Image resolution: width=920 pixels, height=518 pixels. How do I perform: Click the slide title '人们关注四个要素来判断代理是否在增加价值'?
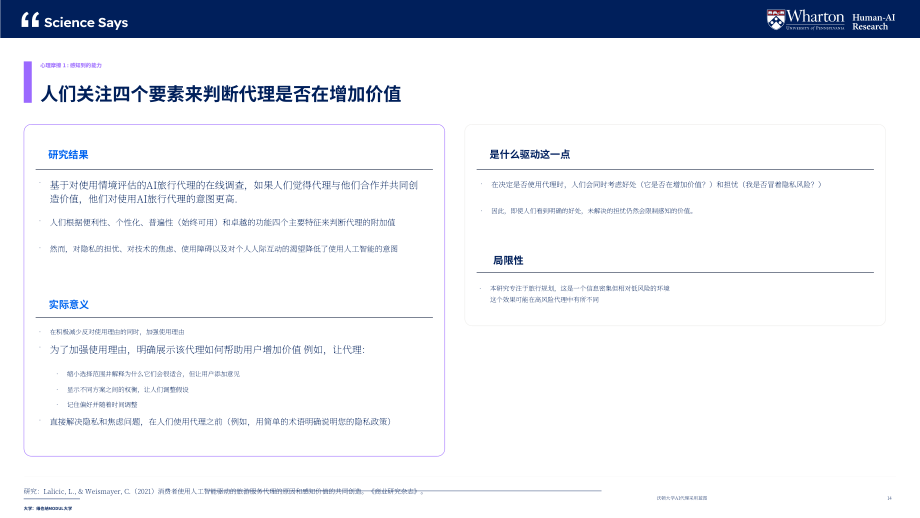221,94
